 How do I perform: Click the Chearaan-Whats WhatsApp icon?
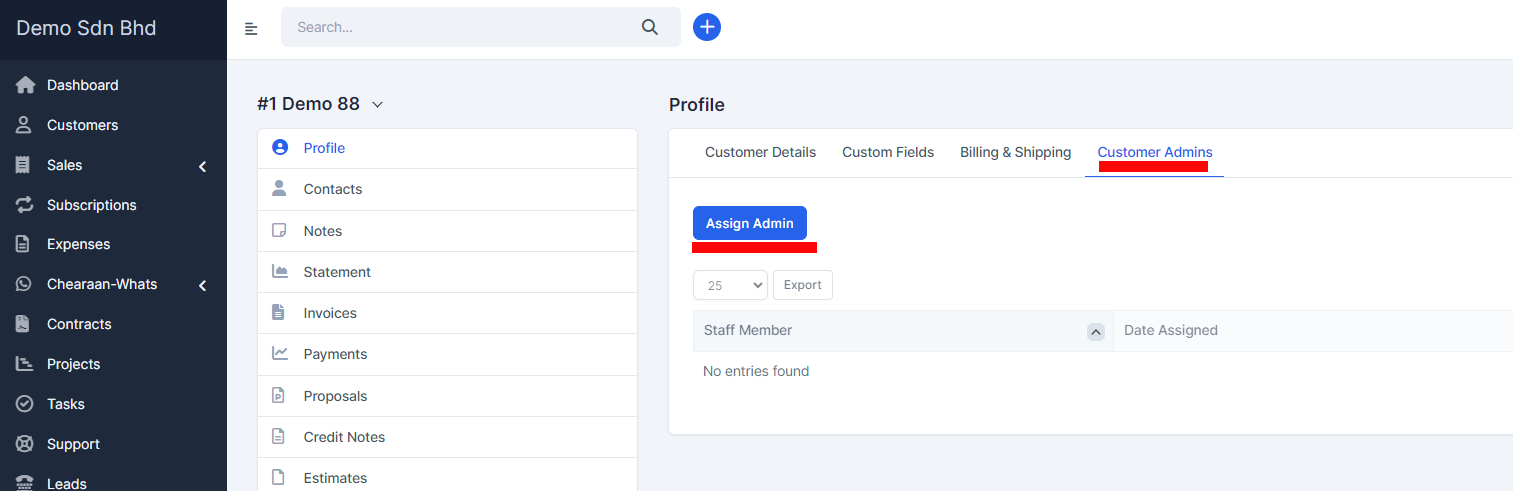click(25, 284)
